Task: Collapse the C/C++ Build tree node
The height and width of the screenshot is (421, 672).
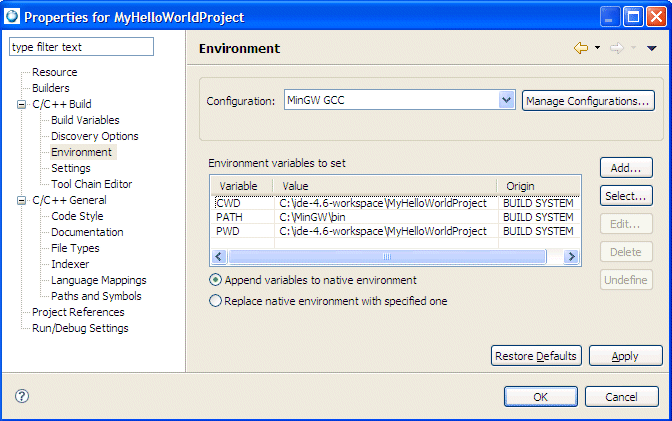Action: point(22,104)
